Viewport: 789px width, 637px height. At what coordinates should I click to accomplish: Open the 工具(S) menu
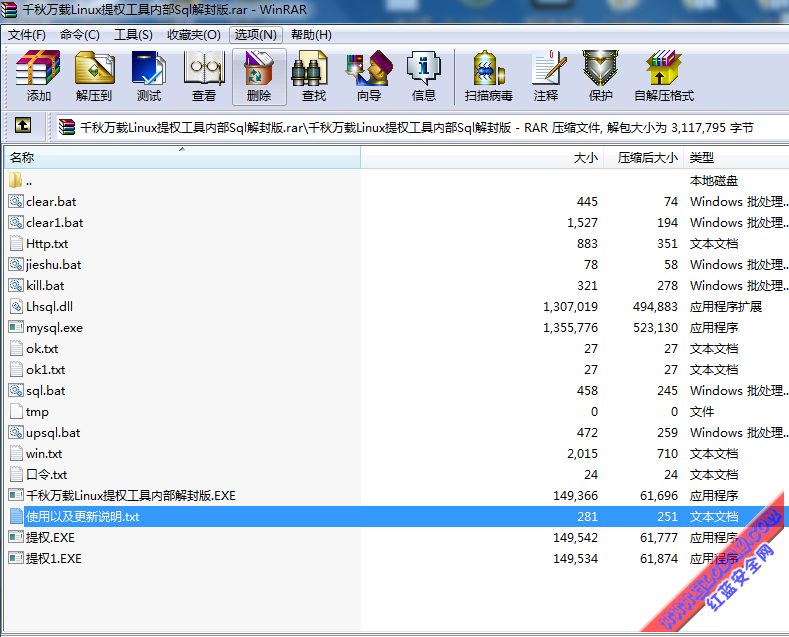(133, 34)
